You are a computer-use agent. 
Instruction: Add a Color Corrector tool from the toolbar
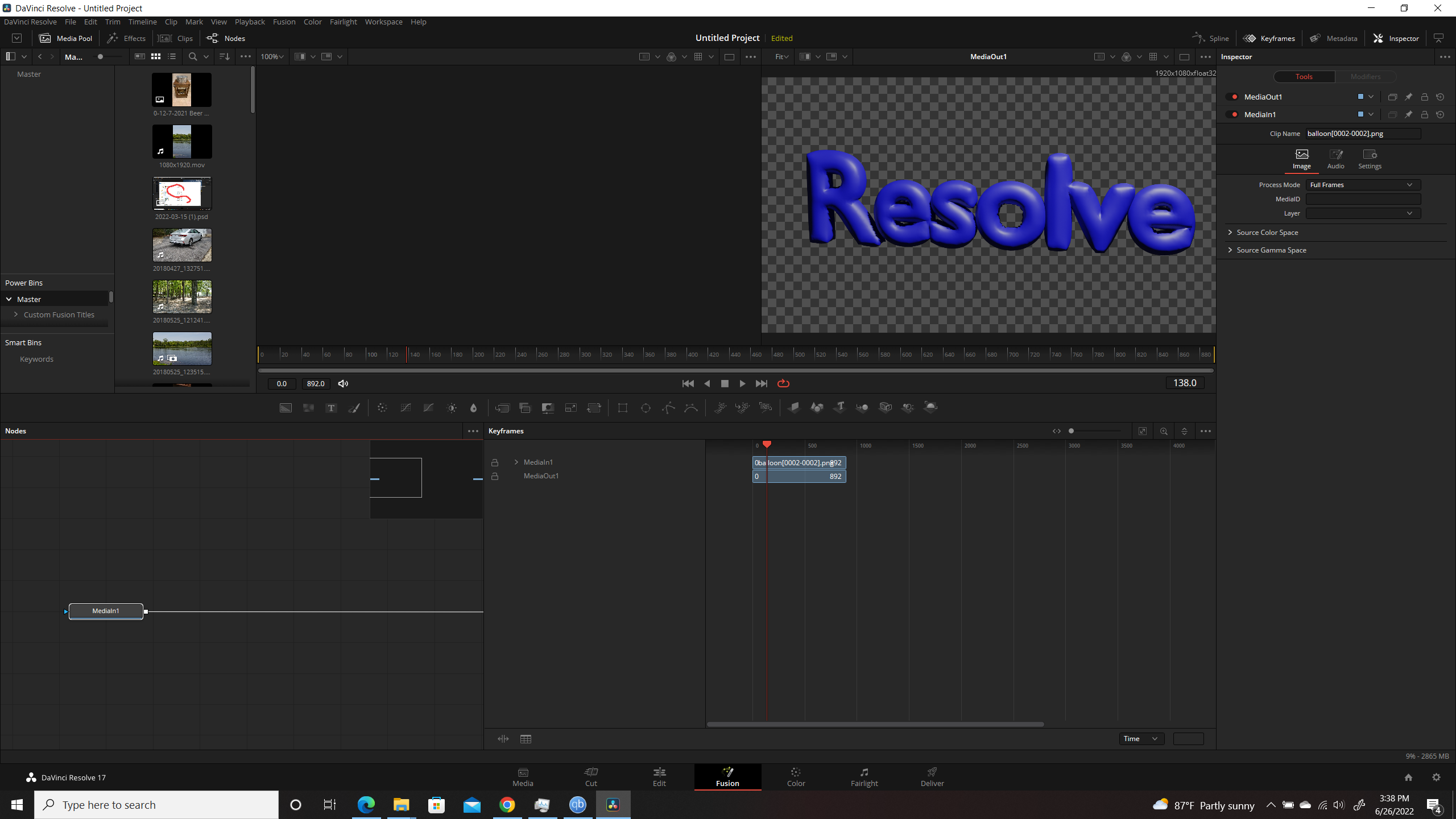click(382, 408)
